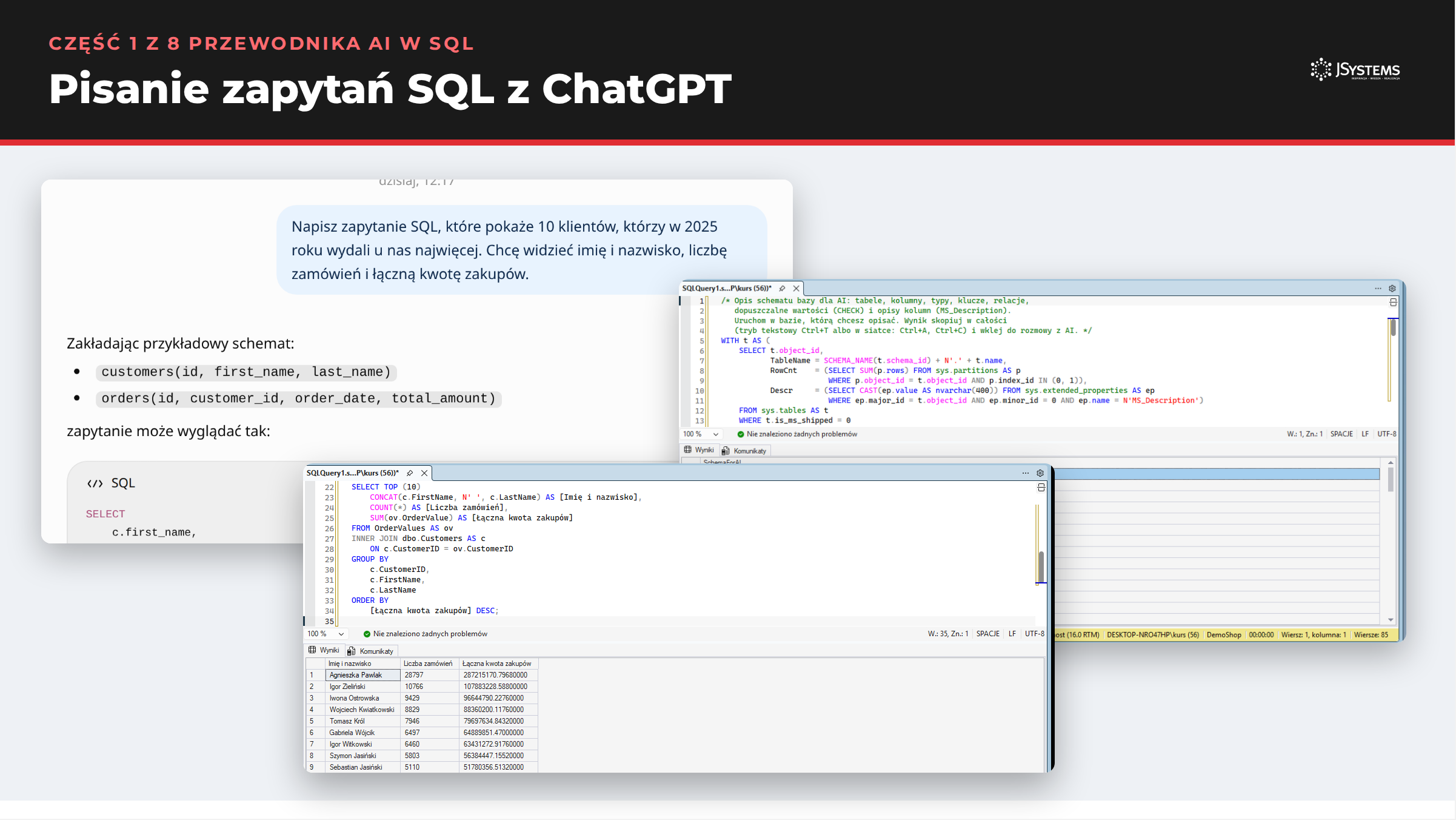Click the chat message about 10 klientów

coord(521,250)
